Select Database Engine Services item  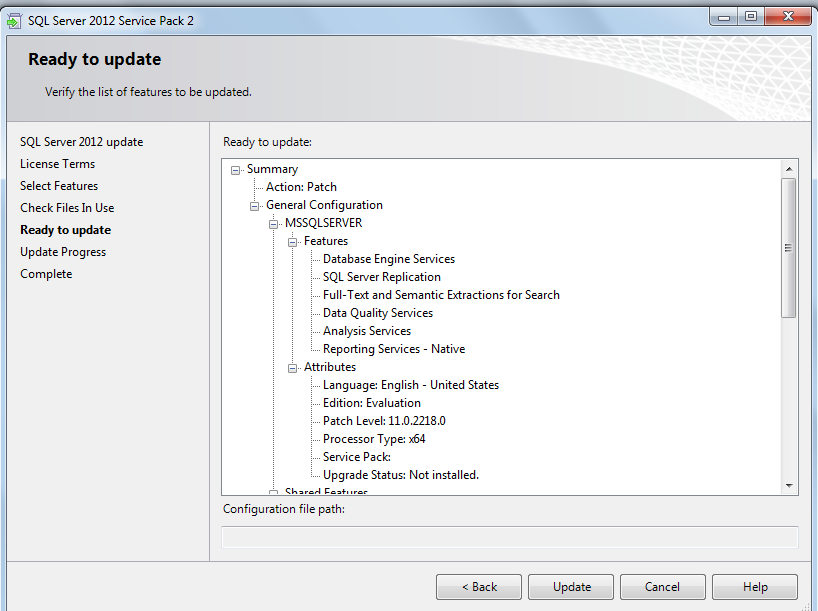389,259
